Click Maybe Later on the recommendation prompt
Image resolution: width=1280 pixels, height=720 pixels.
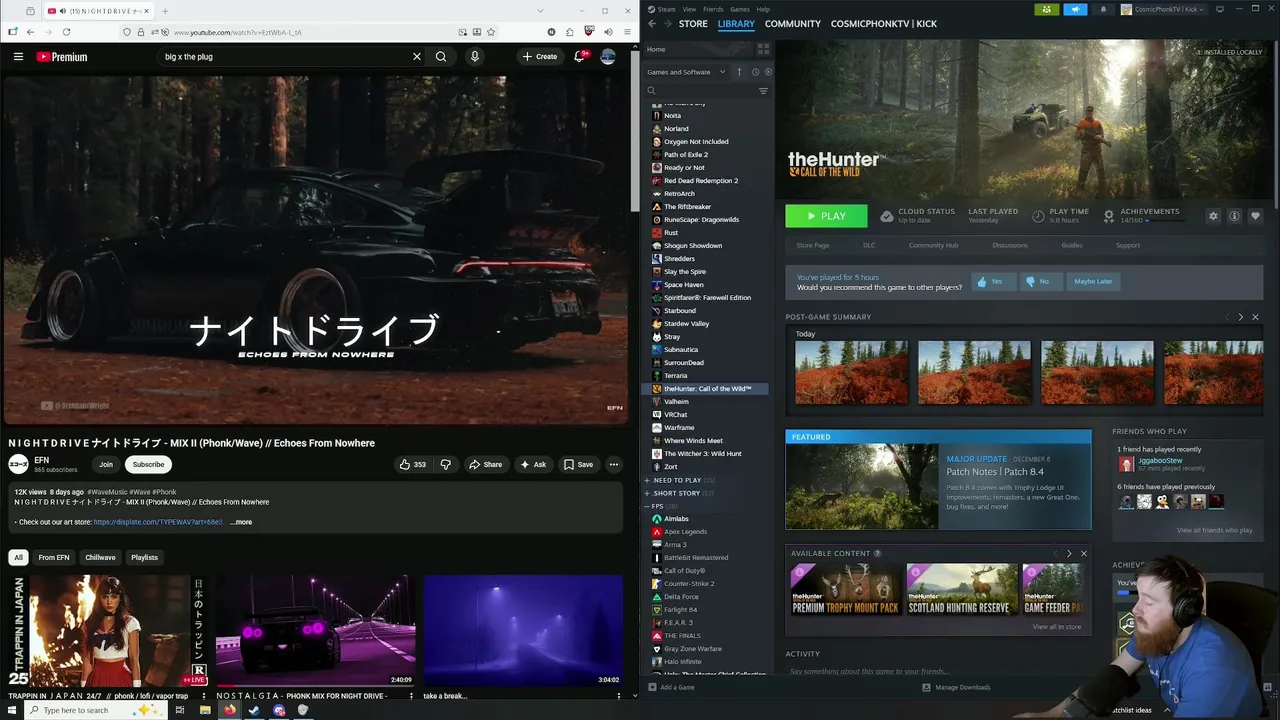pyautogui.click(x=1093, y=281)
